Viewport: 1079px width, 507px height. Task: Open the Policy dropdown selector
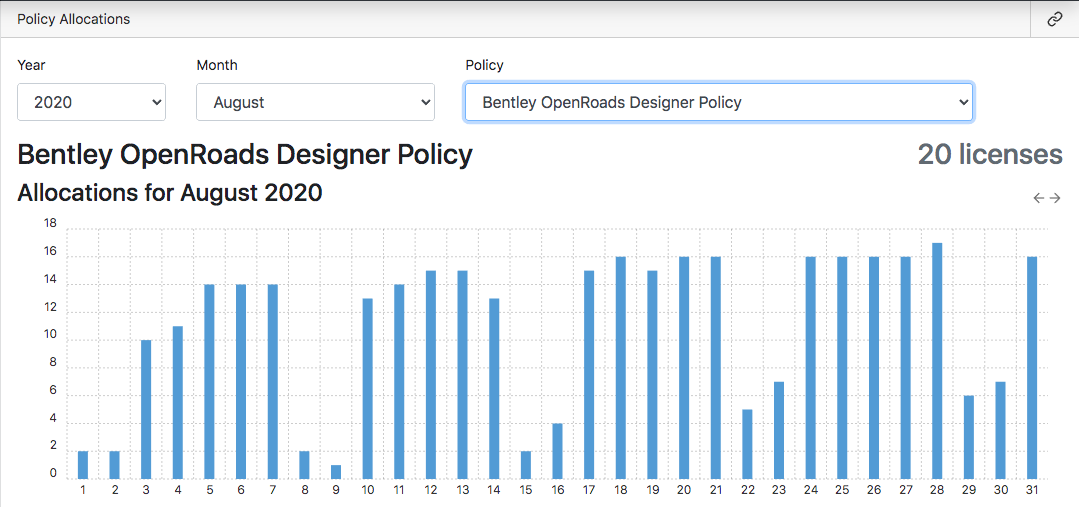719,103
